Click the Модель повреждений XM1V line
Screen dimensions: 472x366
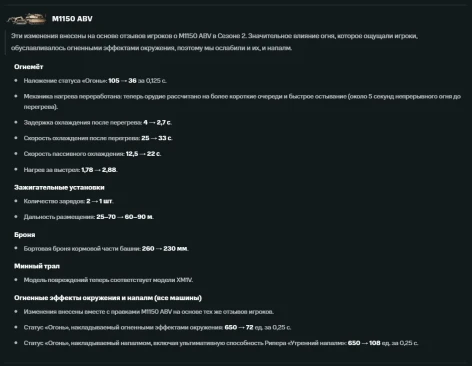(108, 280)
